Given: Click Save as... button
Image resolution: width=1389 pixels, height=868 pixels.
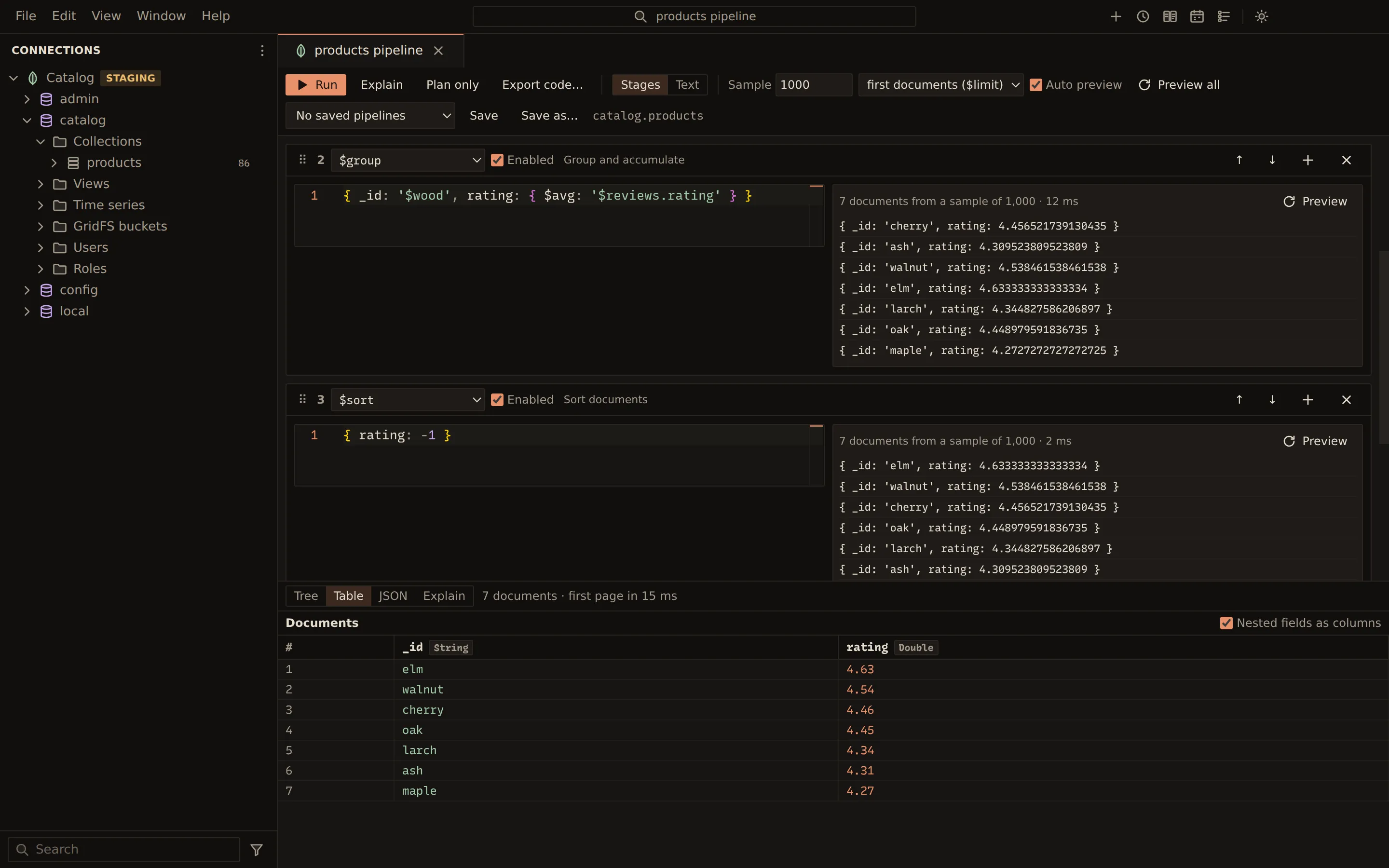Looking at the screenshot, I should tap(549, 116).
